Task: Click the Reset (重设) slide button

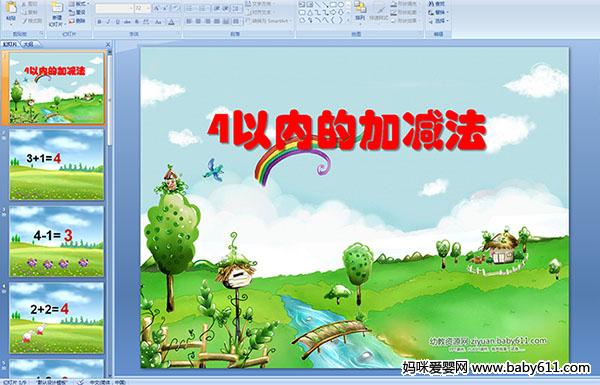Action: point(77,12)
